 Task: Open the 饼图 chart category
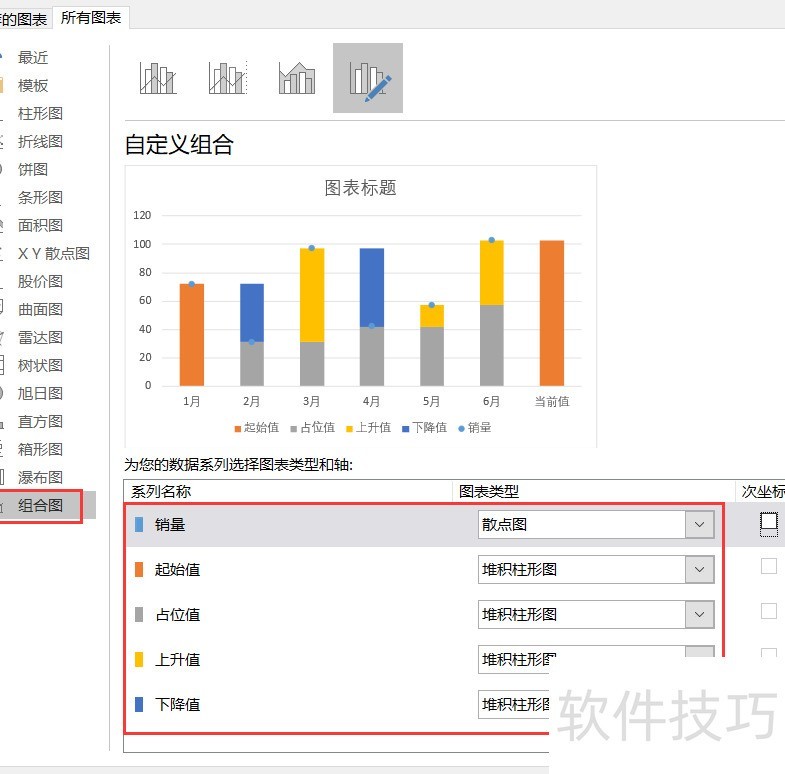(33, 170)
